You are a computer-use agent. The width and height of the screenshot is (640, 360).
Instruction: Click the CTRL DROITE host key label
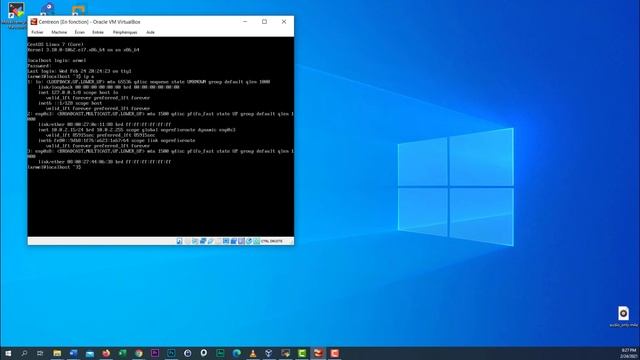tap(271, 241)
